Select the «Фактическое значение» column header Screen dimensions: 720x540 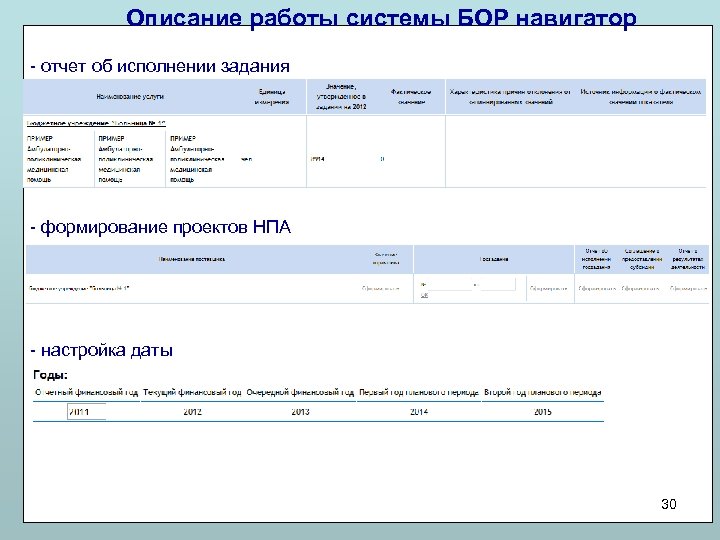click(x=411, y=97)
